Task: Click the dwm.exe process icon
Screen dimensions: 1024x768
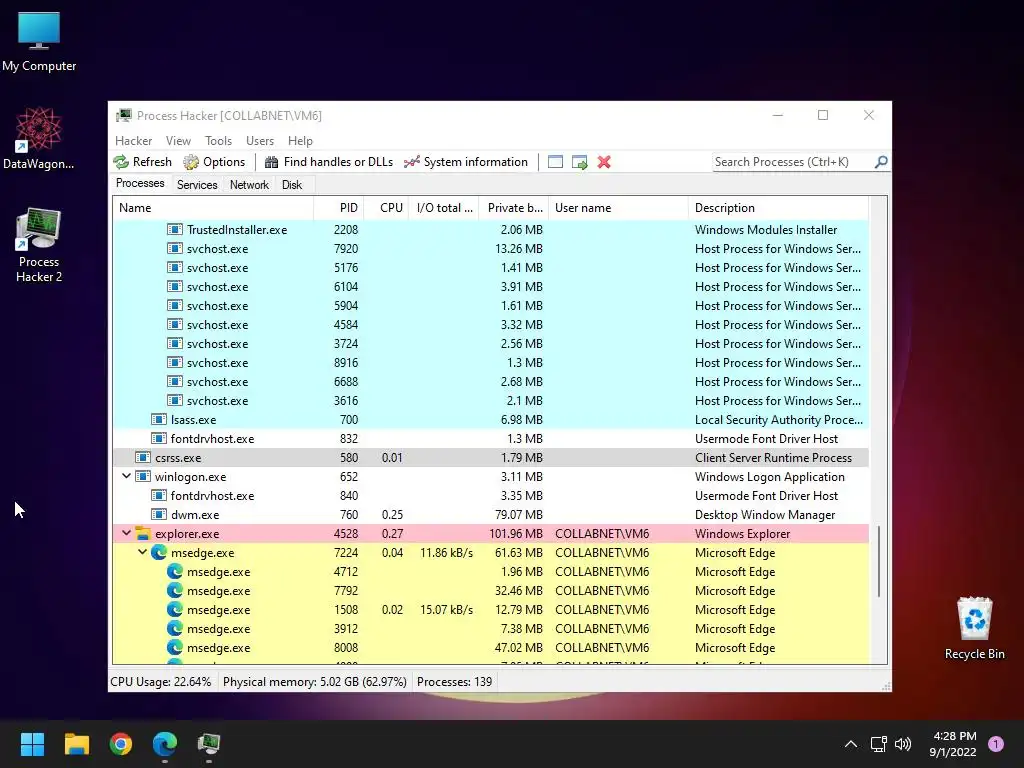Action: [x=159, y=515]
